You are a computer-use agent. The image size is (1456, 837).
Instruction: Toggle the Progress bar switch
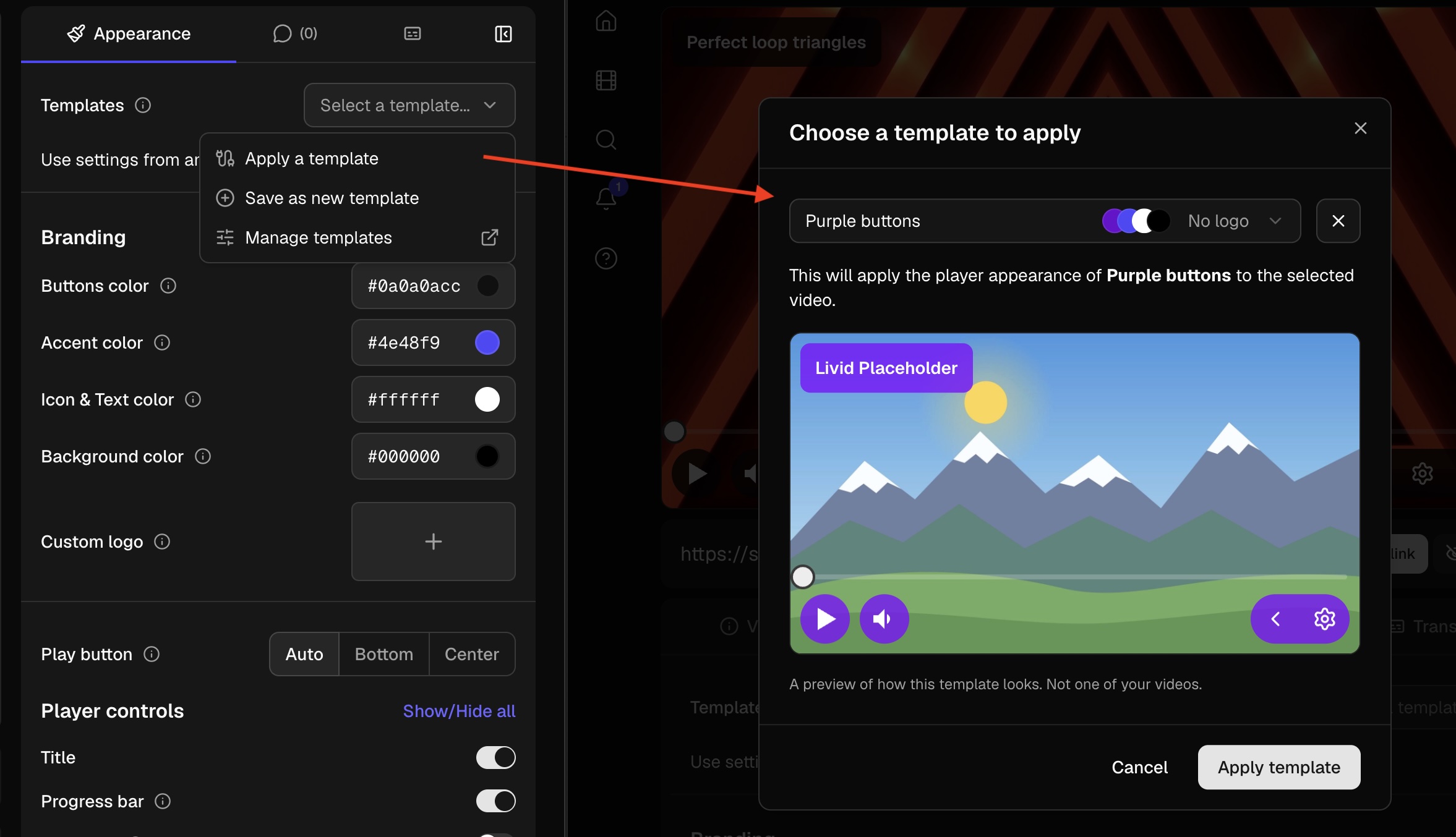click(495, 801)
